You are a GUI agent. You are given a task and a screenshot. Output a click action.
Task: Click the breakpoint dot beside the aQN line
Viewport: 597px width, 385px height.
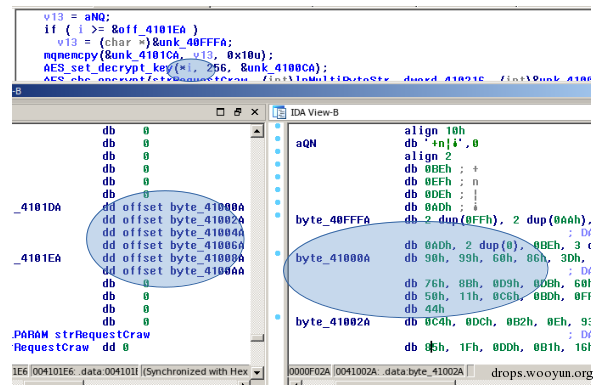point(278,139)
